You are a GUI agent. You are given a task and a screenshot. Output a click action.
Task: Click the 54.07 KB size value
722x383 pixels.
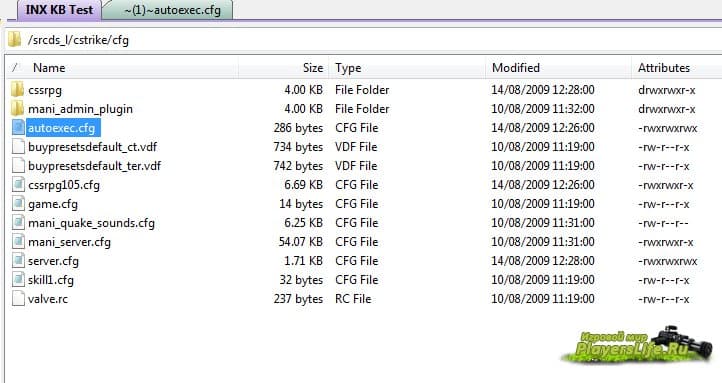[x=301, y=242]
